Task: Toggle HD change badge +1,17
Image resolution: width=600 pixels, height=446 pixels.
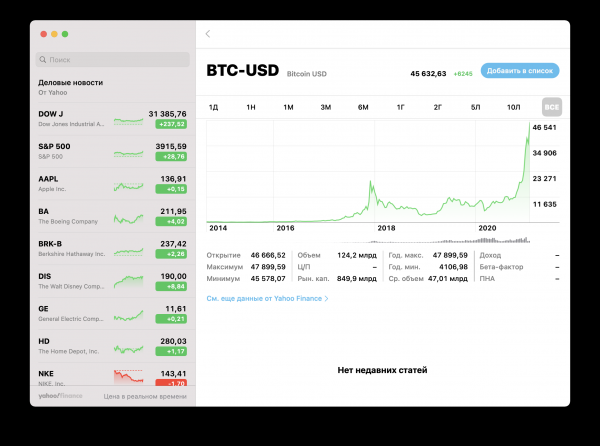Action: [x=171, y=352]
